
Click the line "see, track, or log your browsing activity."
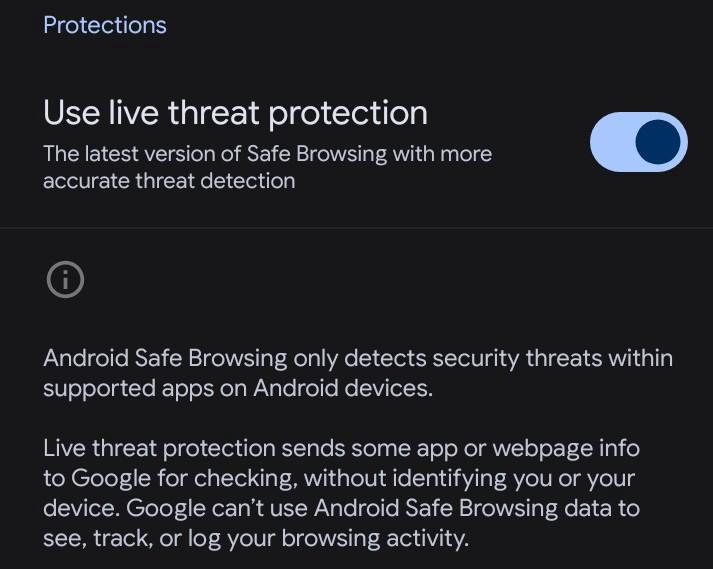(255, 538)
